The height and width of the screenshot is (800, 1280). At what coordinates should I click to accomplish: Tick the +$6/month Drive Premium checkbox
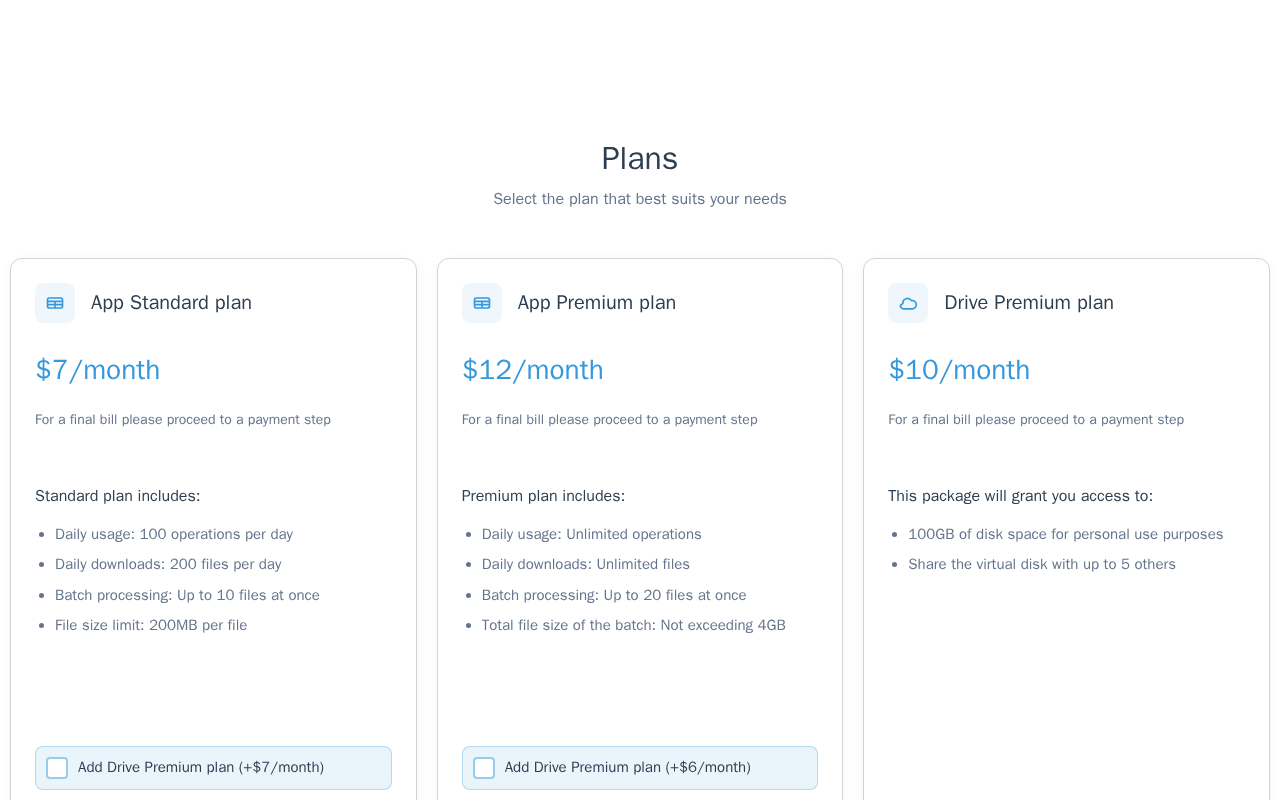pyautogui.click(x=484, y=768)
